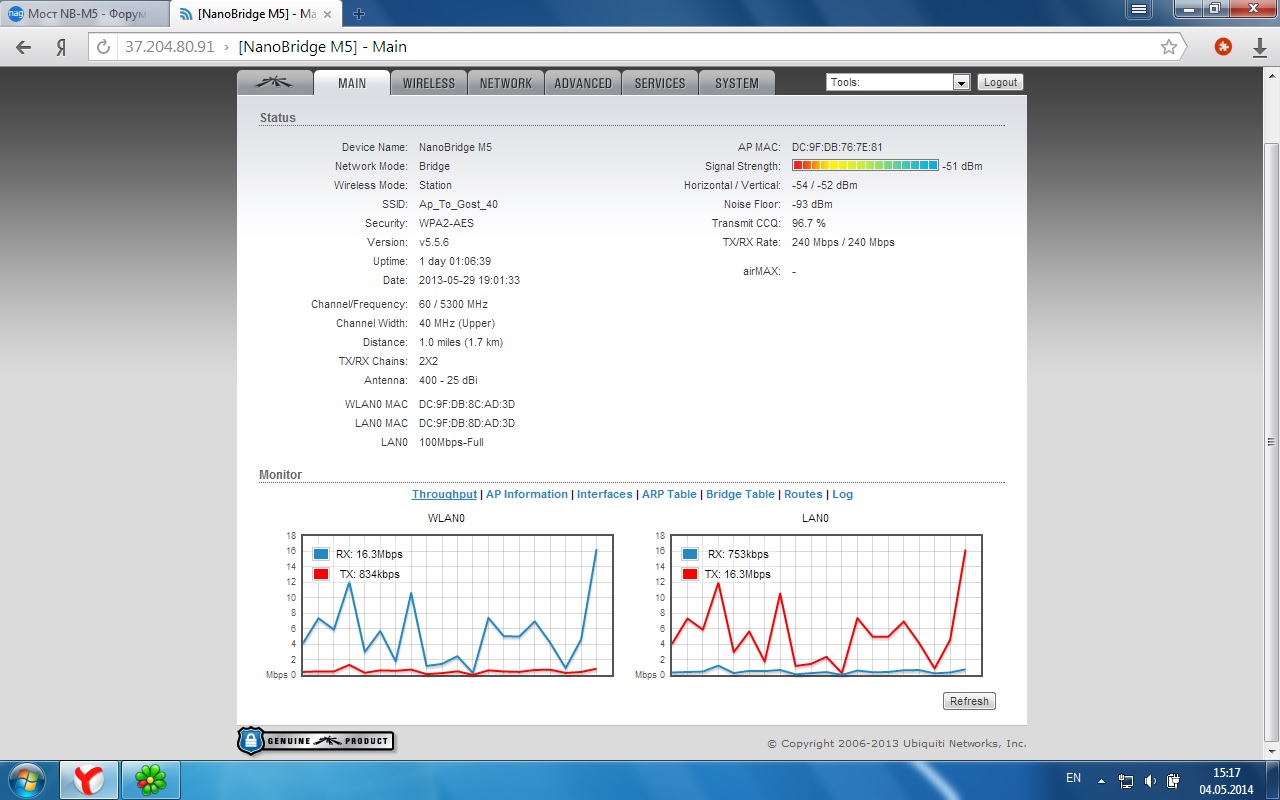Click the Logout button

click(1000, 83)
